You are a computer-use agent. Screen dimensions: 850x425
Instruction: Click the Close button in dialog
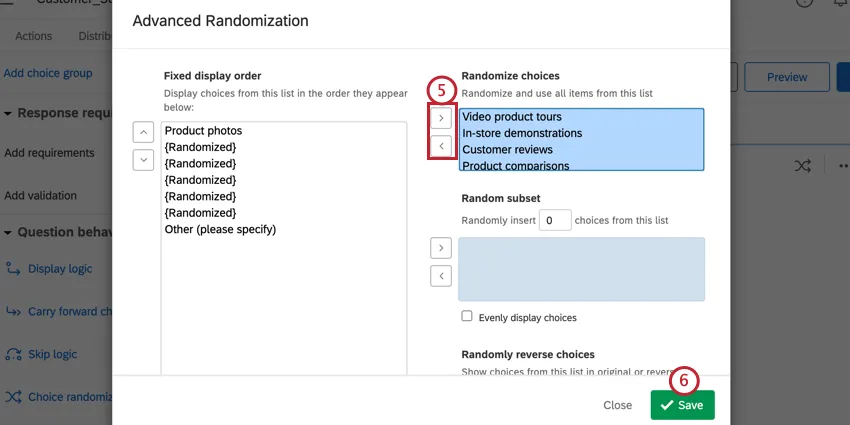tap(617, 405)
